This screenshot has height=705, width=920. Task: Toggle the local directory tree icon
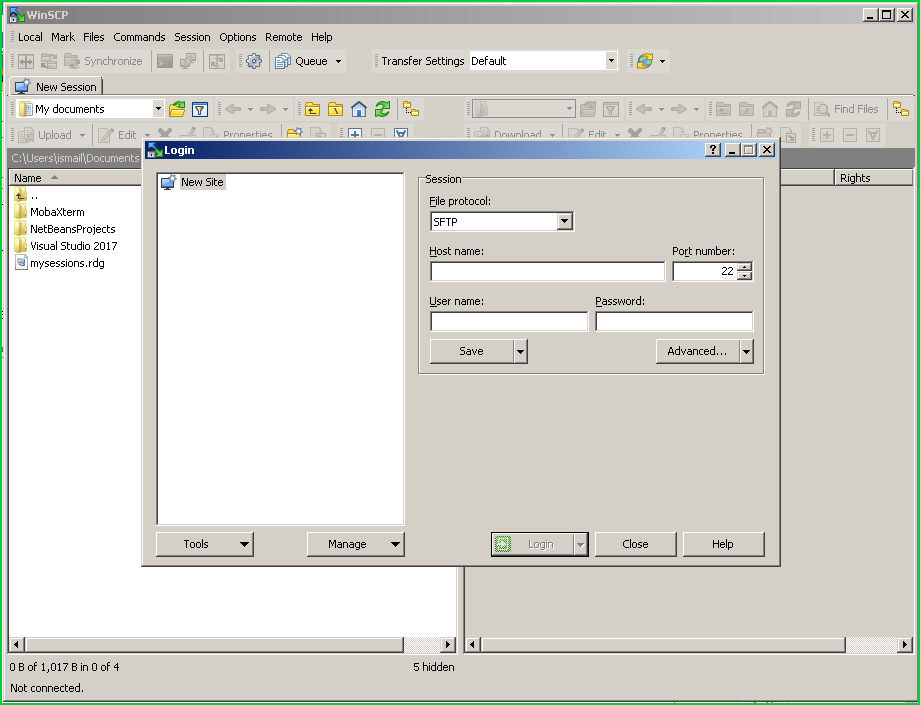click(x=411, y=109)
